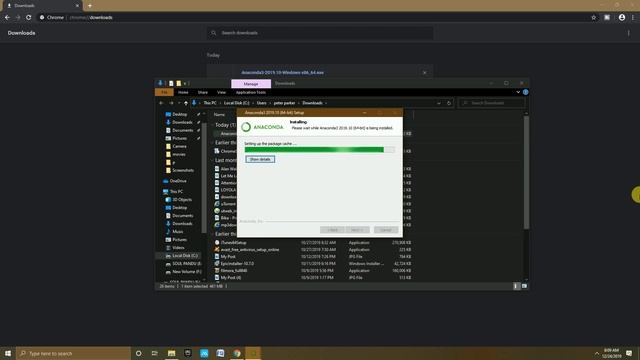Go forward in File Explorer navigation
Screen dimensions: 640x360
pos(171,103)
